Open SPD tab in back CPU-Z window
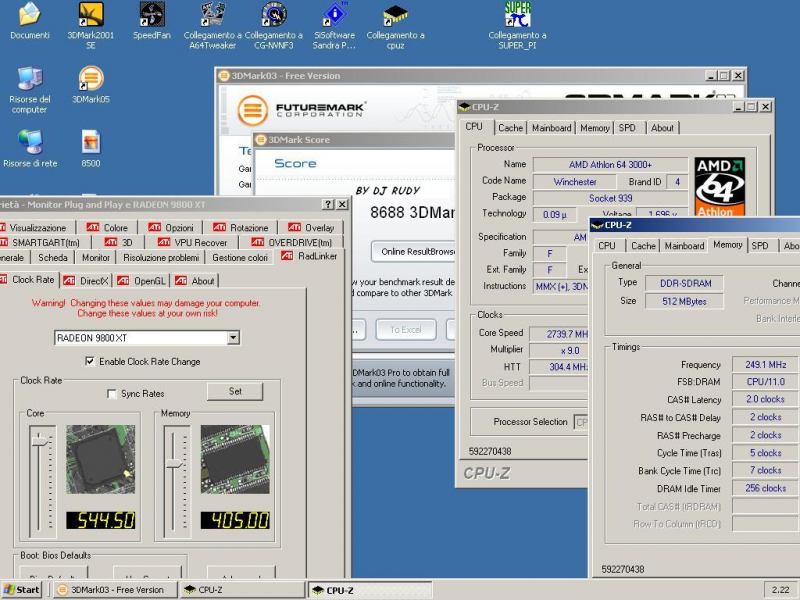The width and height of the screenshot is (800, 600). click(x=627, y=128)
